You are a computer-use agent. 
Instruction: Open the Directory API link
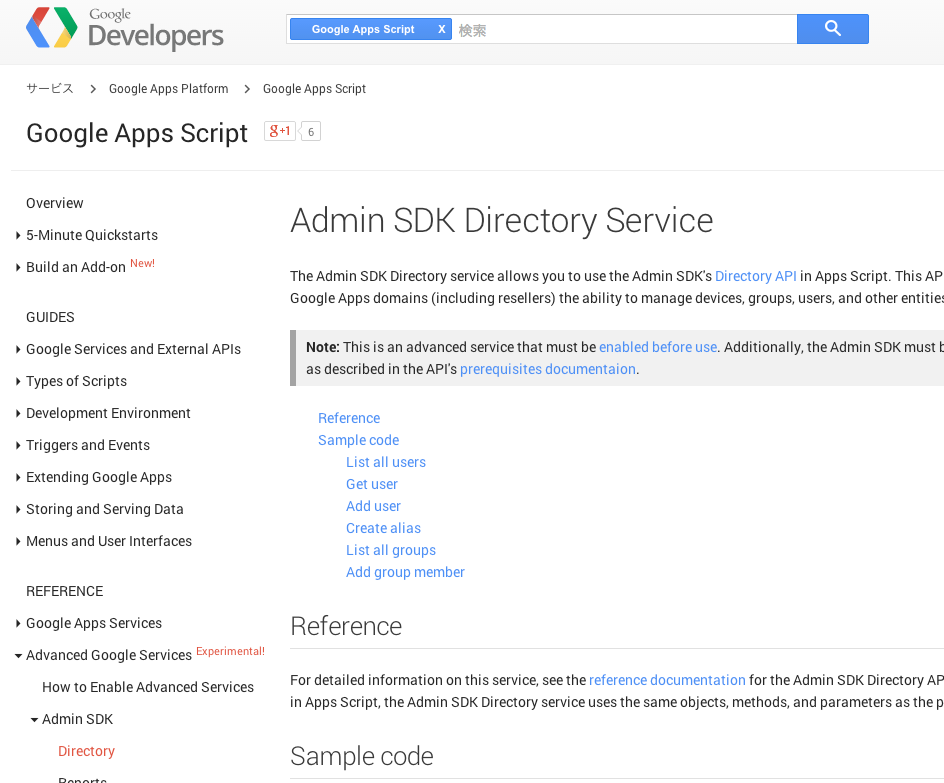pyautogui.click(x=756, y=276)
